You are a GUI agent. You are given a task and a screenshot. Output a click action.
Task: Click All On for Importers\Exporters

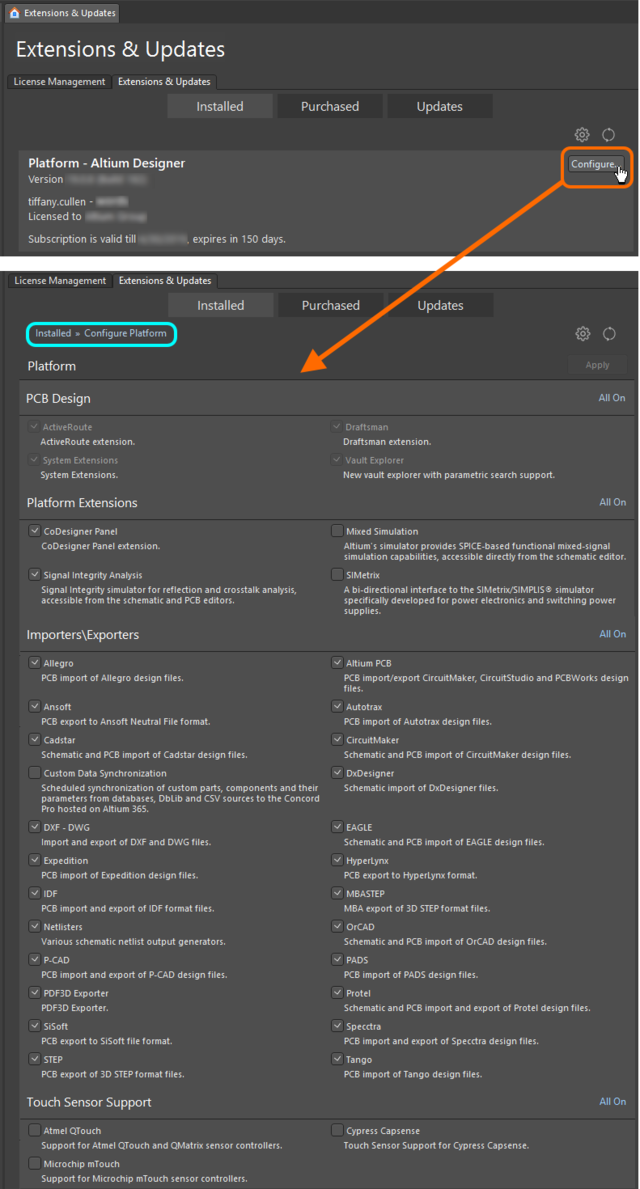click(x=612, y=633)
